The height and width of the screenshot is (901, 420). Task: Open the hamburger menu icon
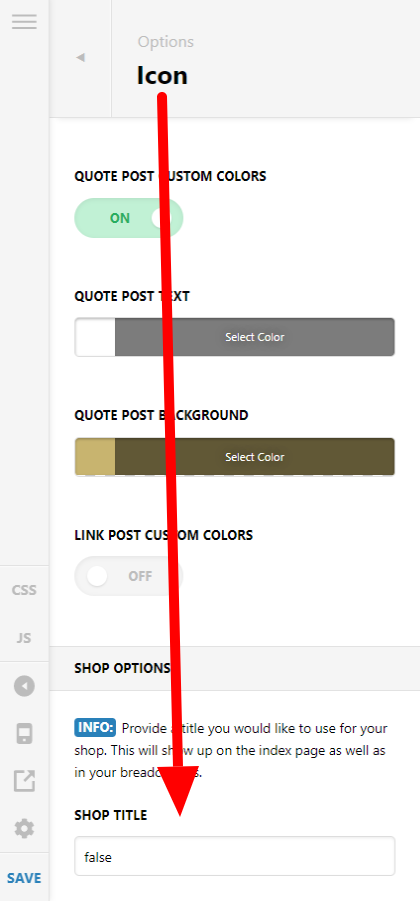click(24, 22)
